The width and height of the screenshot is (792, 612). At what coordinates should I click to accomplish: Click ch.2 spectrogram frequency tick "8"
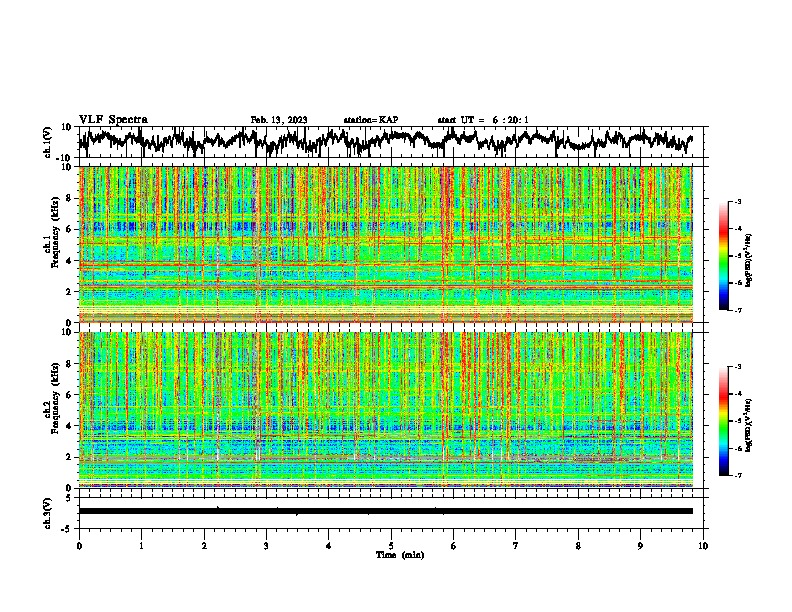tap(70, 364)
